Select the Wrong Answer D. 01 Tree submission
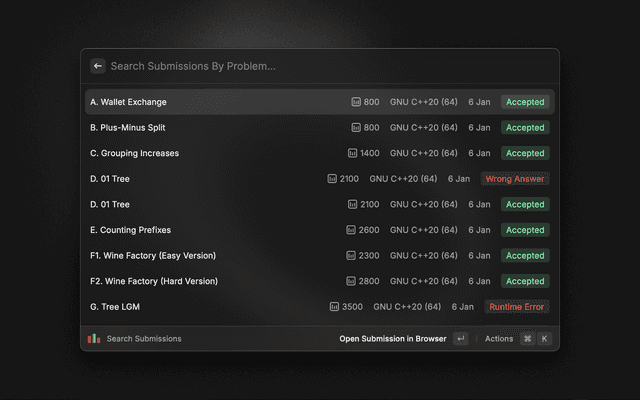The width and height of the screenshot is (640, 400). coord(110,179)
